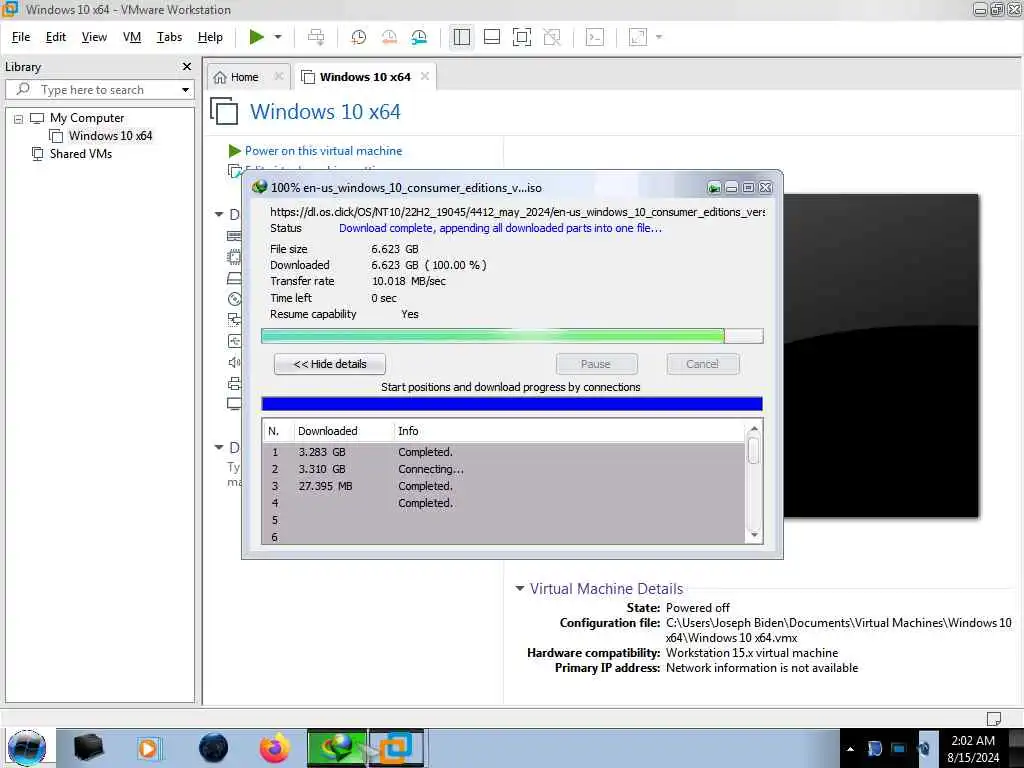Click the green download progress bar
This screenshot has width=1024, height=768.
(x=512, y=336)
